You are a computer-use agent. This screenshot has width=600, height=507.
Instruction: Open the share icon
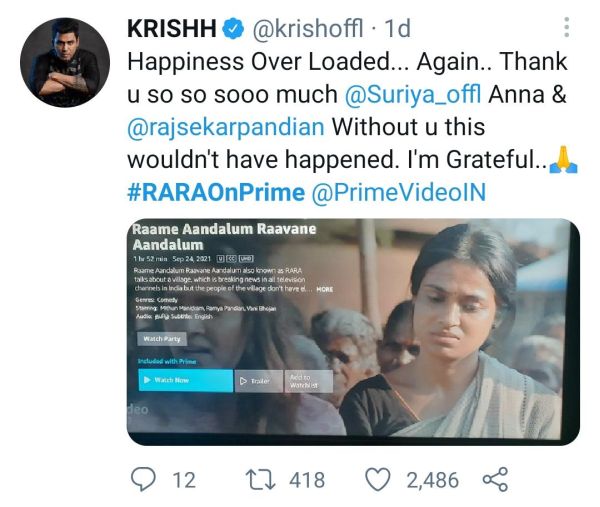(495, 479)
